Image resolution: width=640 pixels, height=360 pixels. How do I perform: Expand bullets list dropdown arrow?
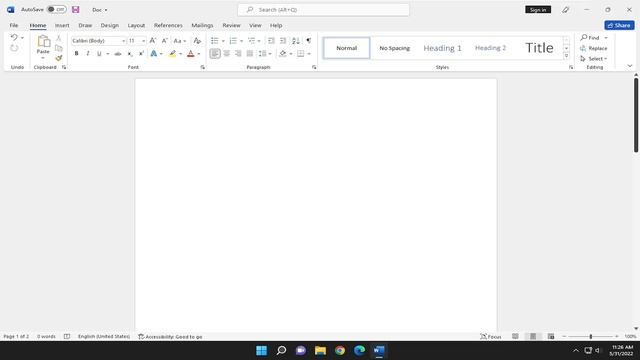click(223, 41)
